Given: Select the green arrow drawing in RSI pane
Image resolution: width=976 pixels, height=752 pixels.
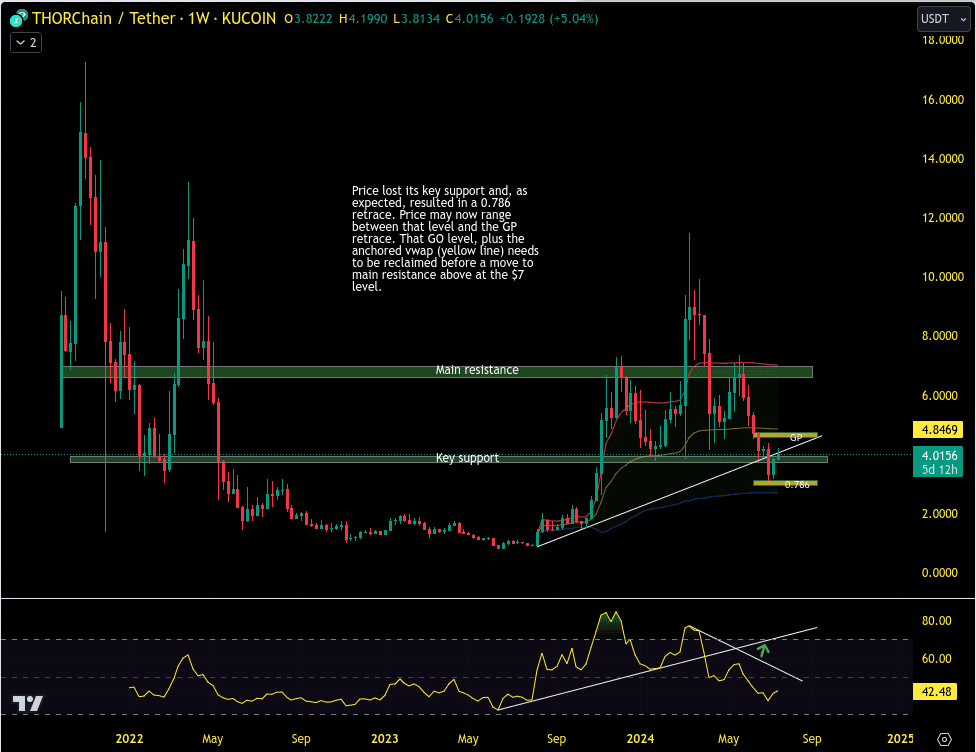Looking at the screenshot, I should click(763, 651).
